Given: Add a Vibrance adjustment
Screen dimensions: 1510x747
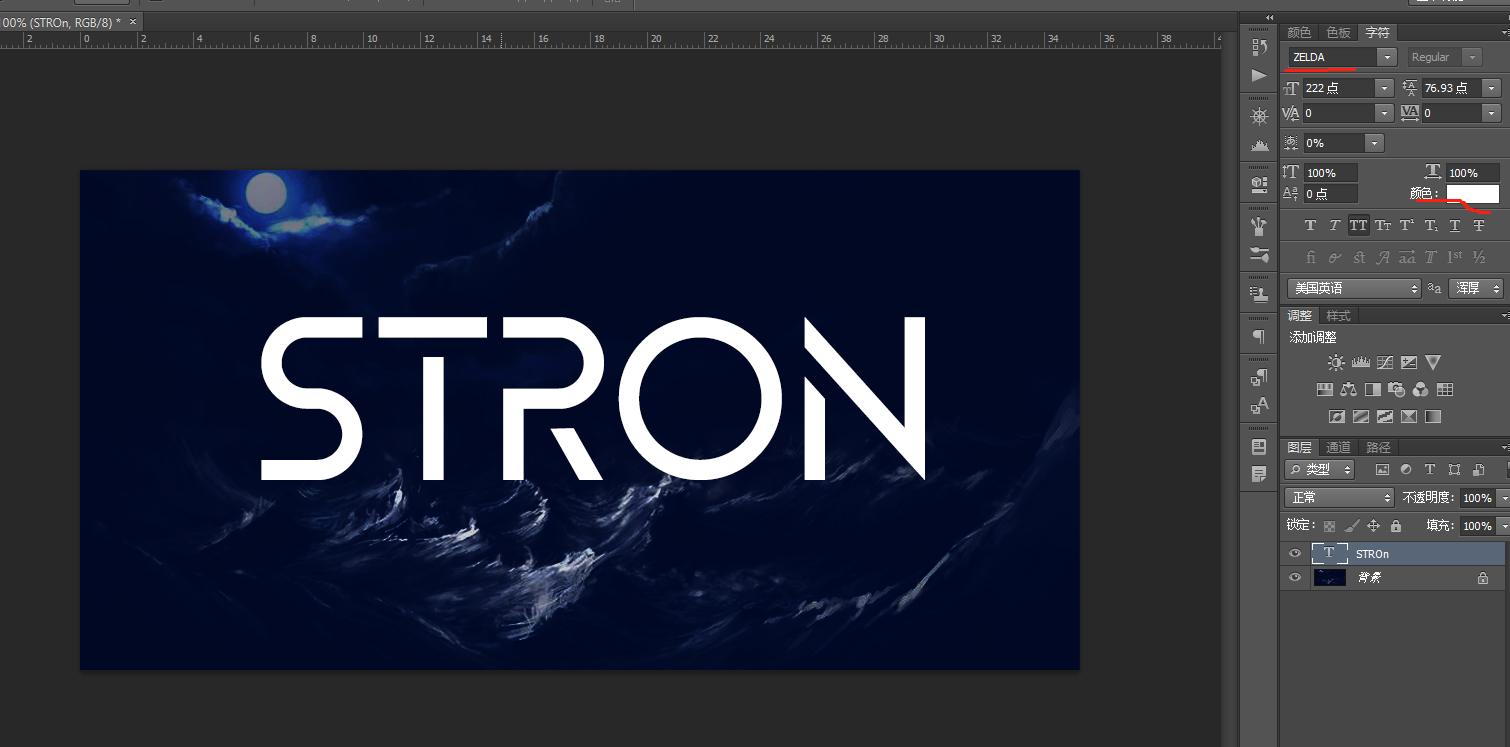Looking at the screenshot, I should pyautogui.click(x=1433, y=363).
